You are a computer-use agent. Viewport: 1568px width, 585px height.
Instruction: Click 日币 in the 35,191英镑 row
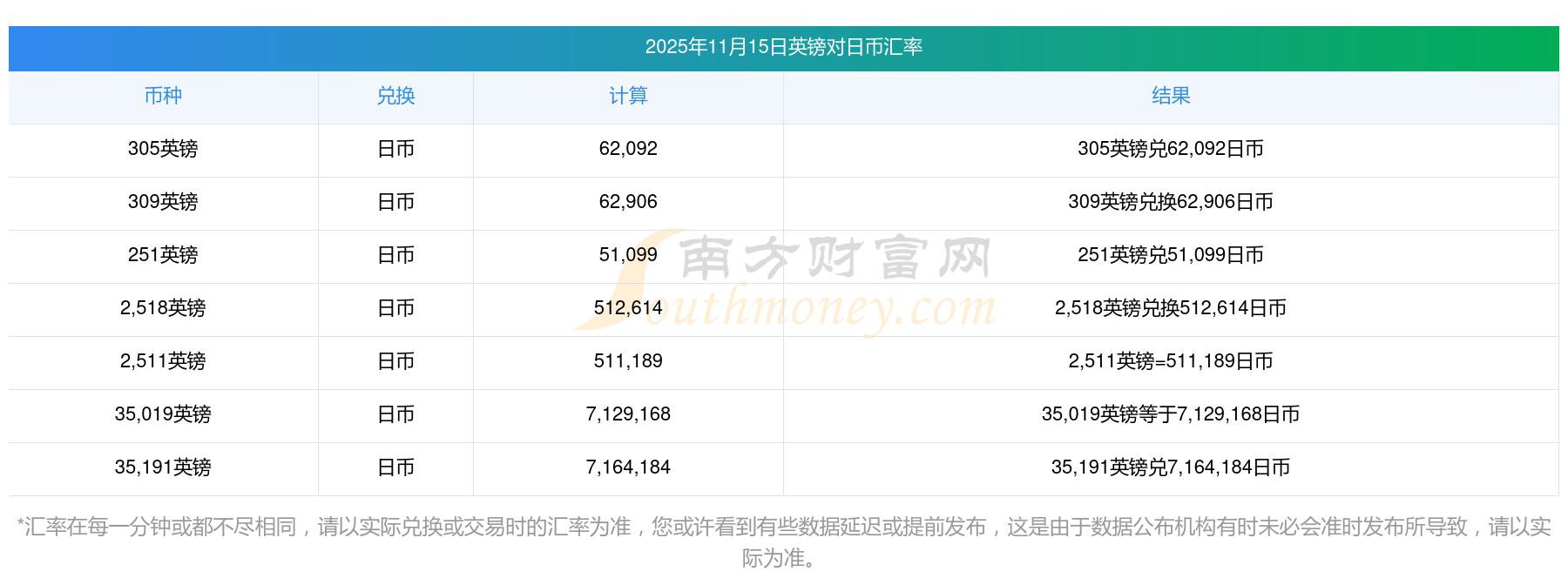(395, 467)
